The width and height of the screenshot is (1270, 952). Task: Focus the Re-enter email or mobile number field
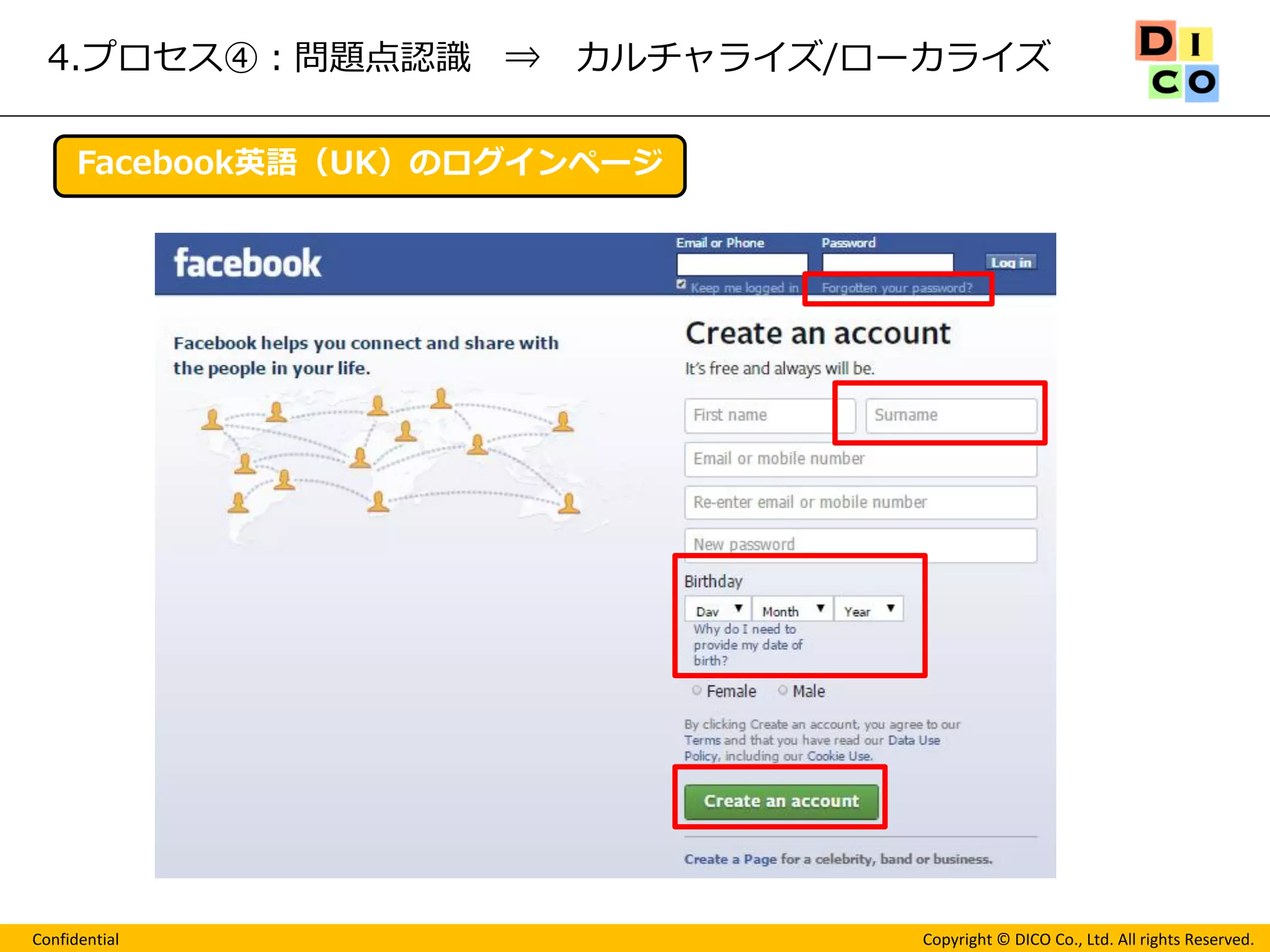click(861, 503)
